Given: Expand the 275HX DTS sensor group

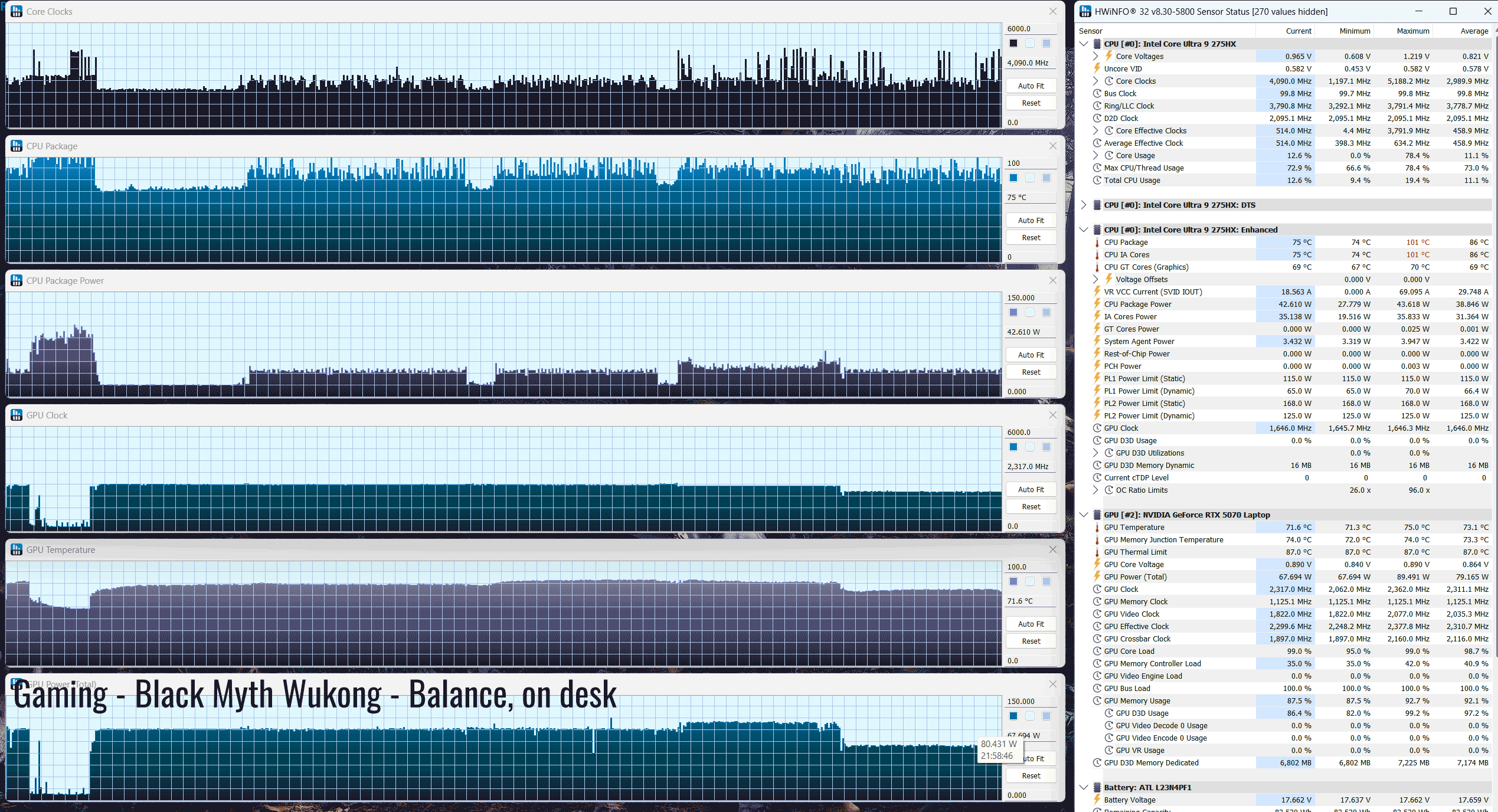Looking at the screenshot, I should (x=1084, y=205).
